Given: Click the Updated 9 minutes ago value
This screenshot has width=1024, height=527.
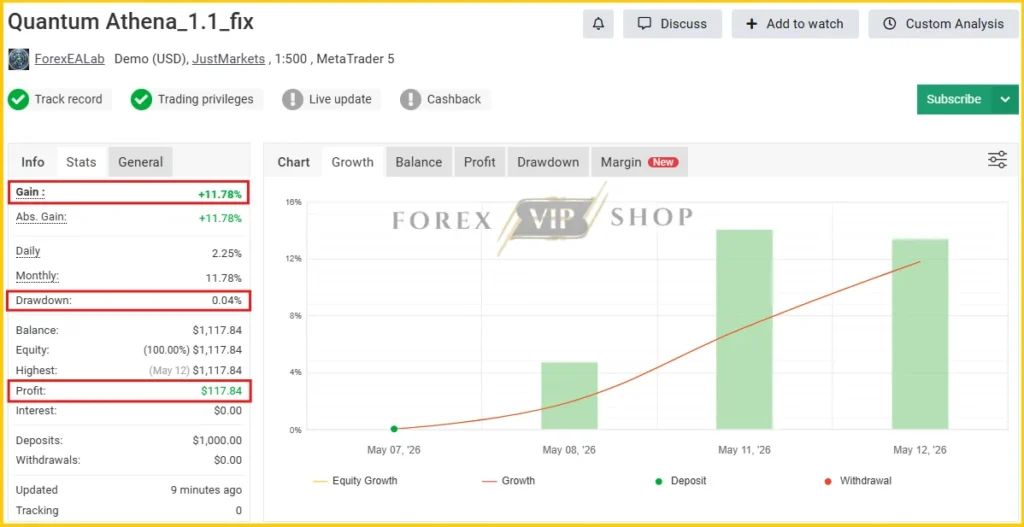Looking at the screenshot, I should pyautogui.click(x=206, y=490).
